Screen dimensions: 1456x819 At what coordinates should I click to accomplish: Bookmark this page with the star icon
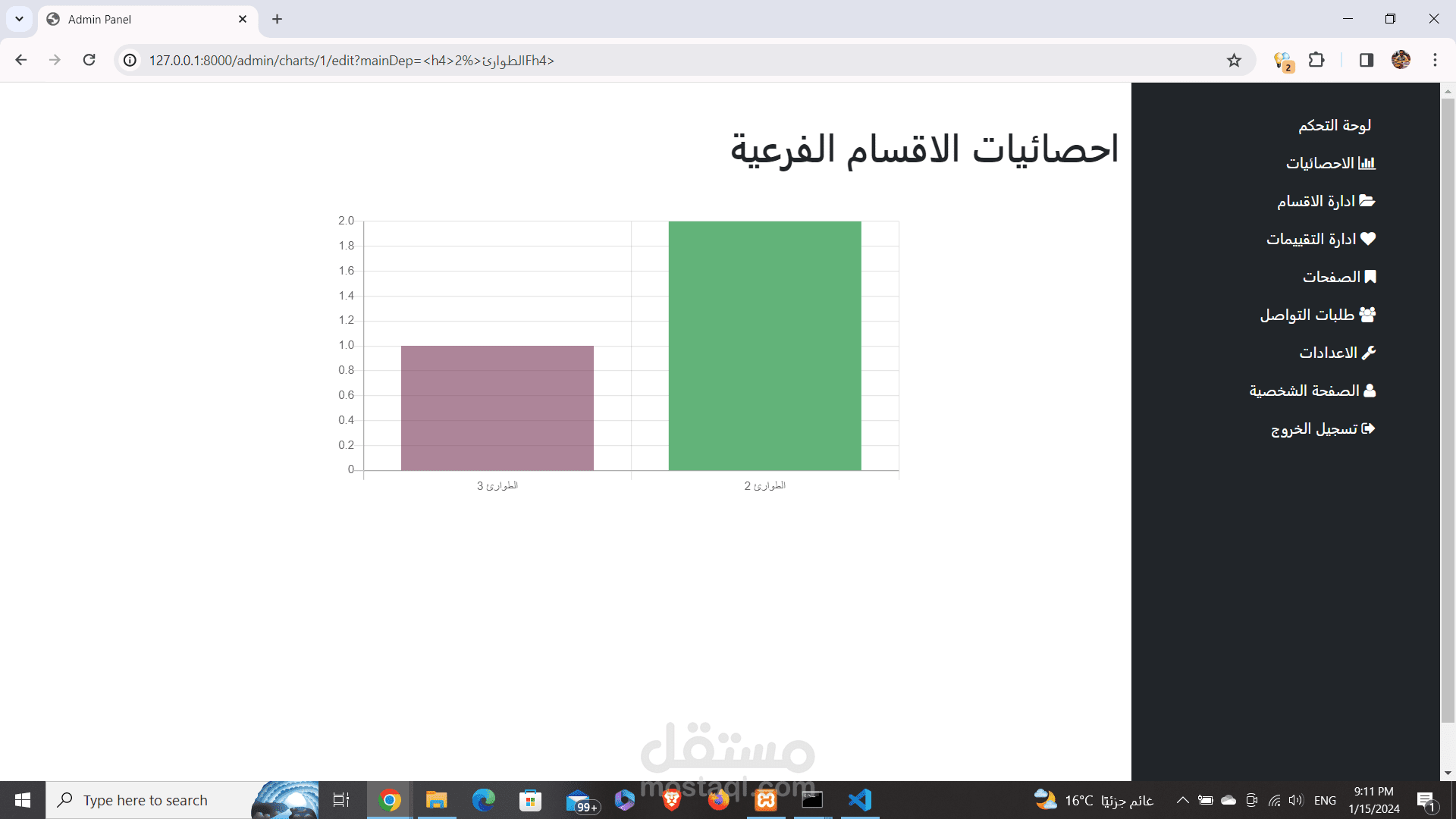point(1234,61)
